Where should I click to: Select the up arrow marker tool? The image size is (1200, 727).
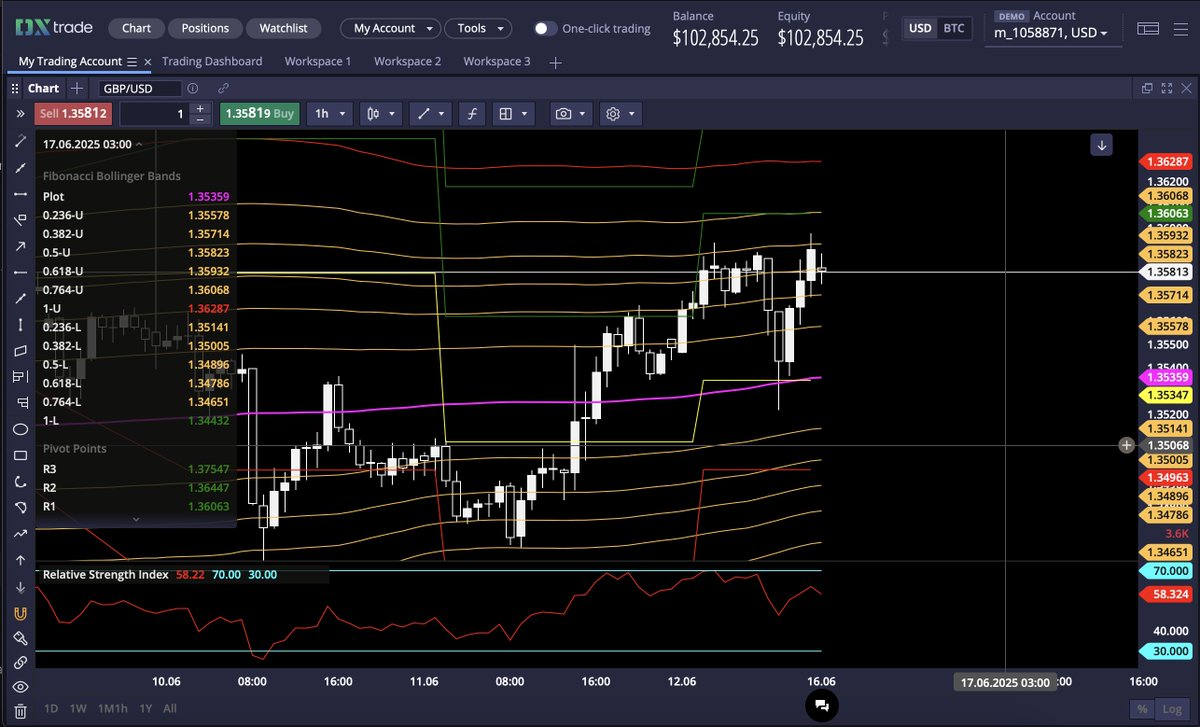[x=20, y=561]
